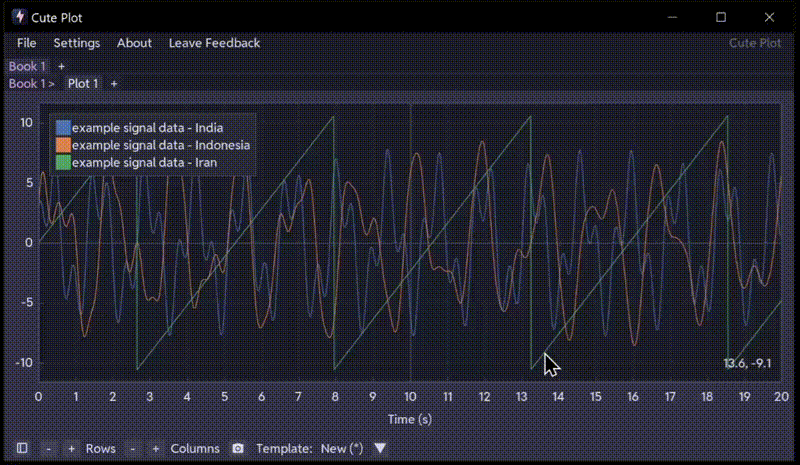Open the File menu
The height and width of the screenshot is (465, 800).
point(27,43)
